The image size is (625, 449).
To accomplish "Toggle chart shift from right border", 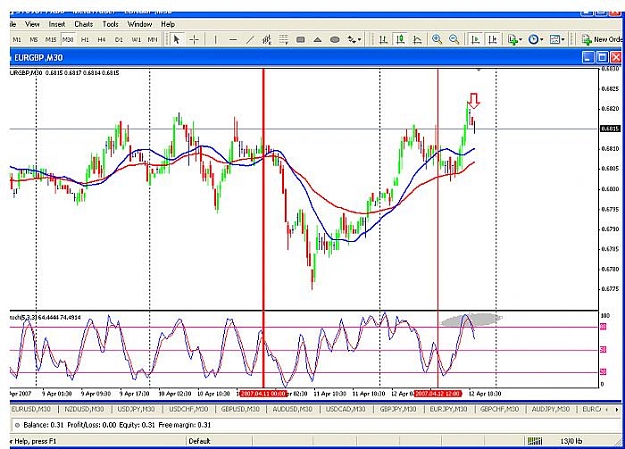I will tap(492, 39).
